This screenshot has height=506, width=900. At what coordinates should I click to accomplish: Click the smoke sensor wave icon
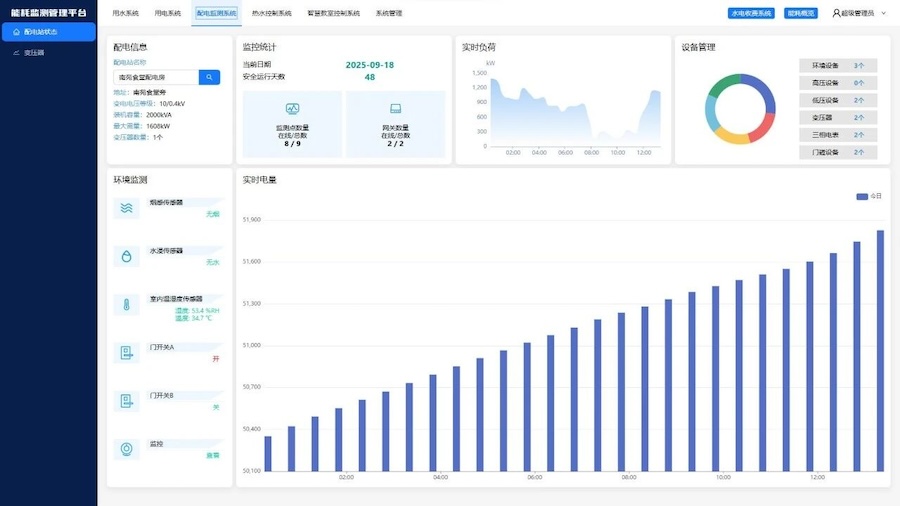(x=127, y=208)
